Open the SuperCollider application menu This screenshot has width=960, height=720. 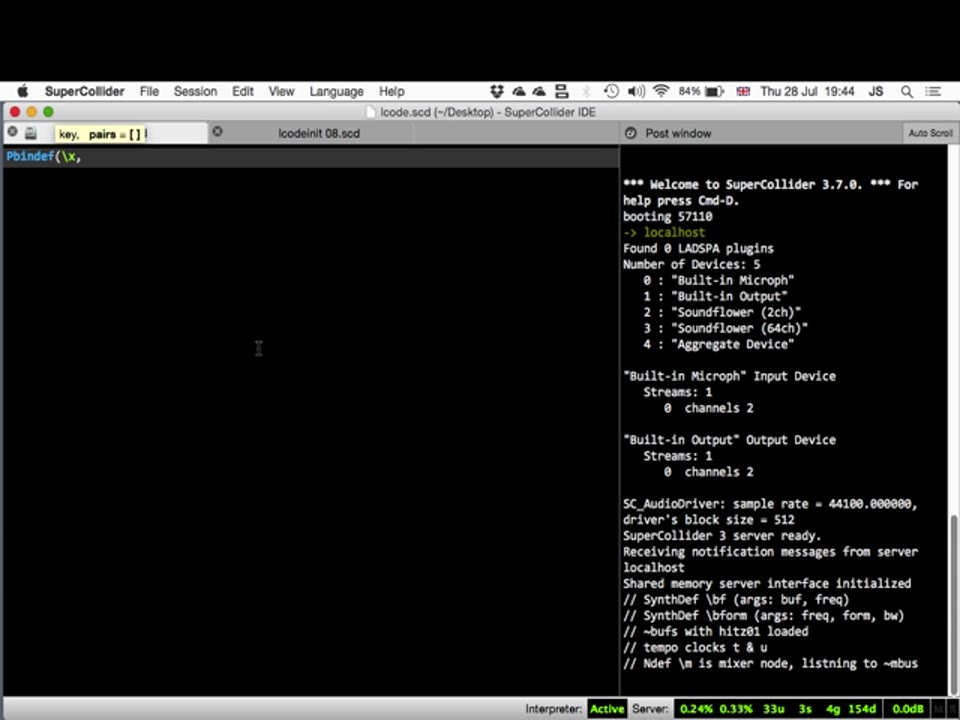[84, 92]
